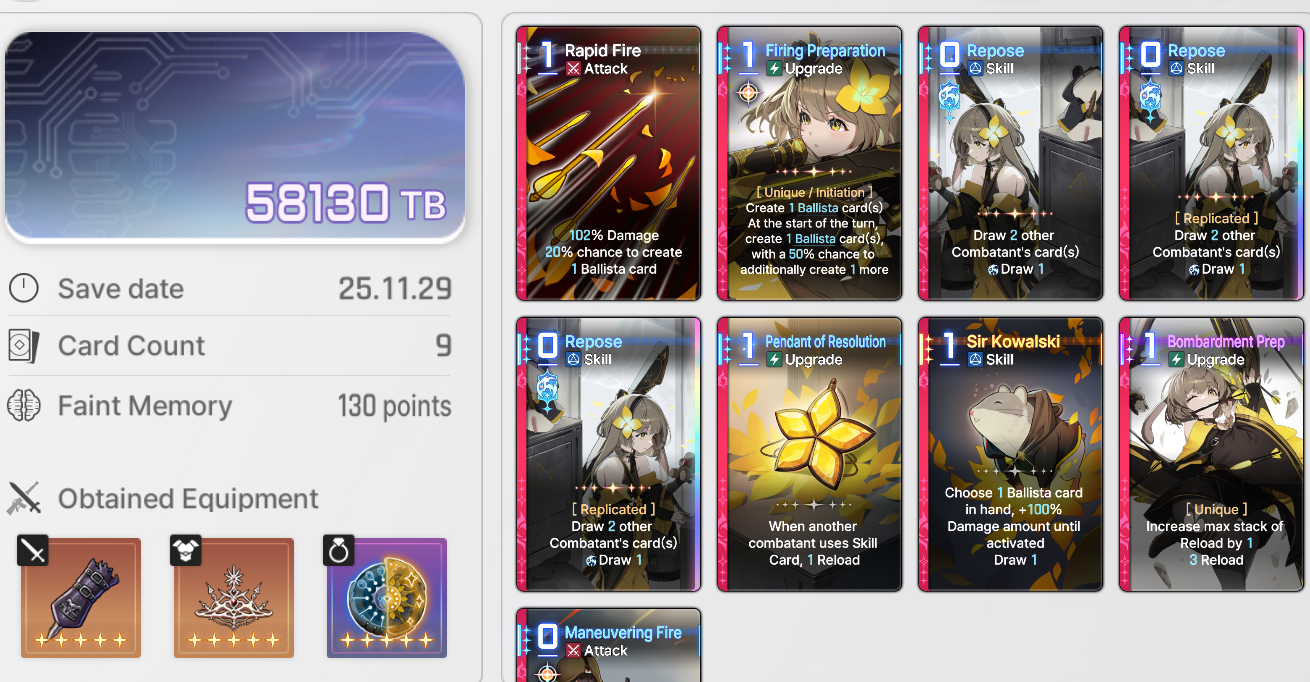
Task: Select the Replicated Repose card in second row
Action: point(608,455)
